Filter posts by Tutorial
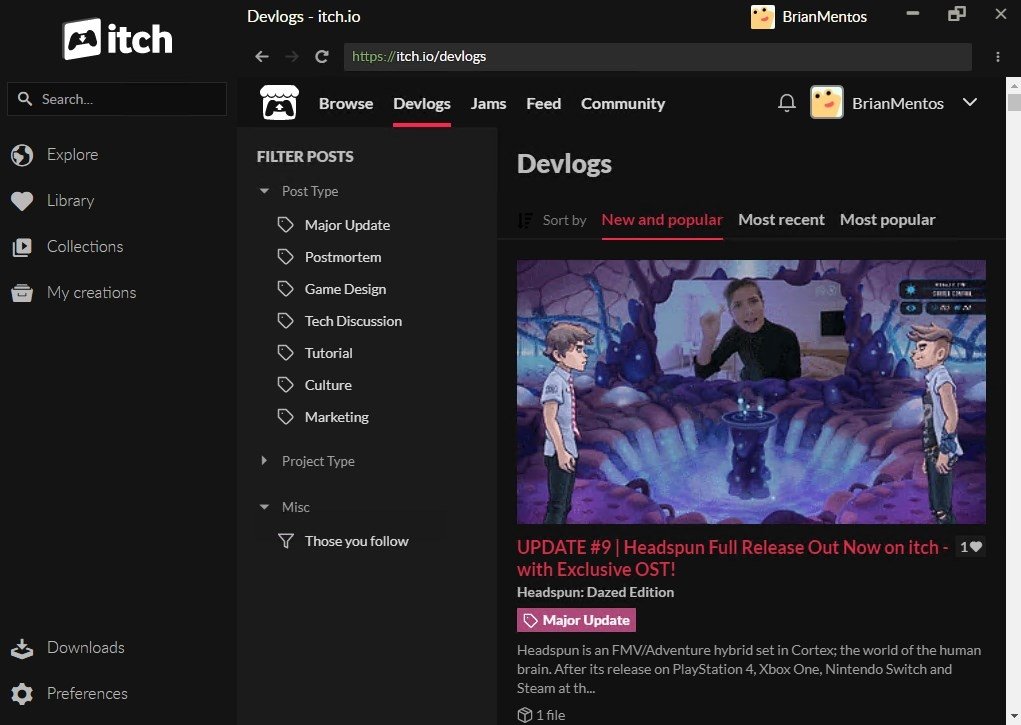The height and width of the screenshot is (725, 1021). (328, 352)
